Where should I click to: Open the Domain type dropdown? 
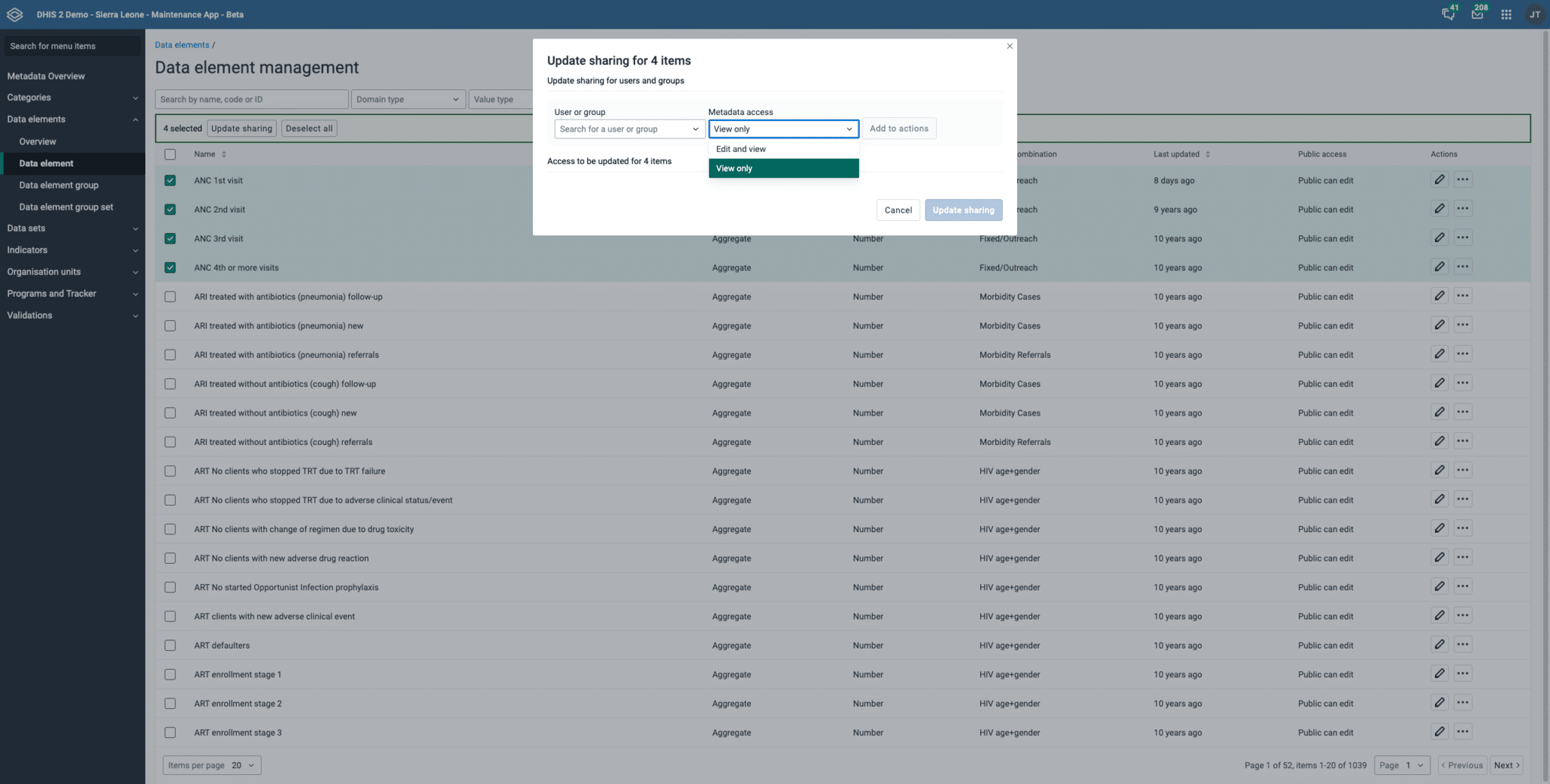tap(408, 98)
